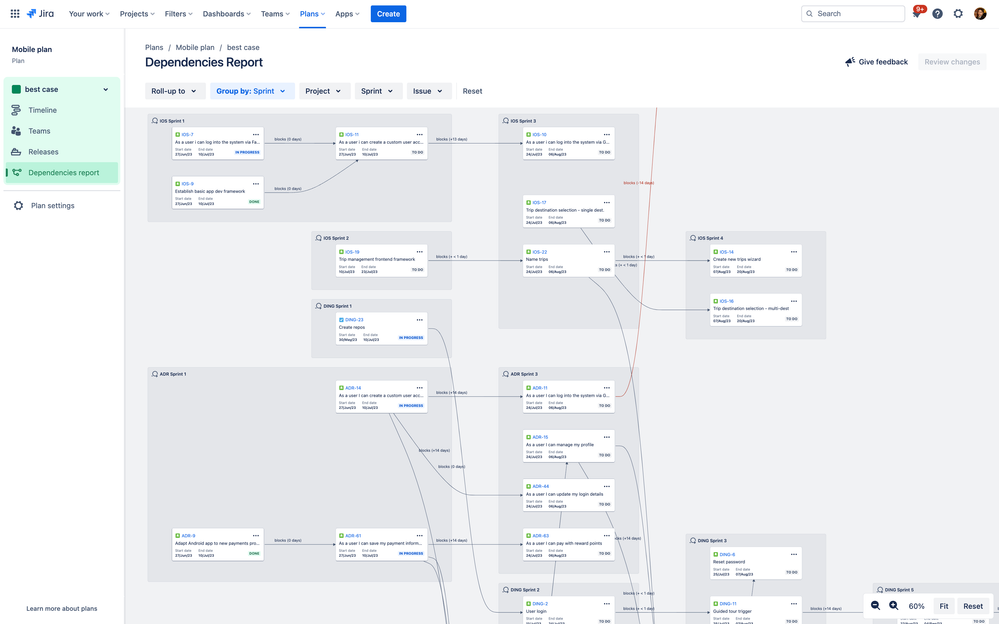This screenshot has width=999, height=624.
Task: Zoom out using the minus magnifier icon
Action: tap(875, 605)
